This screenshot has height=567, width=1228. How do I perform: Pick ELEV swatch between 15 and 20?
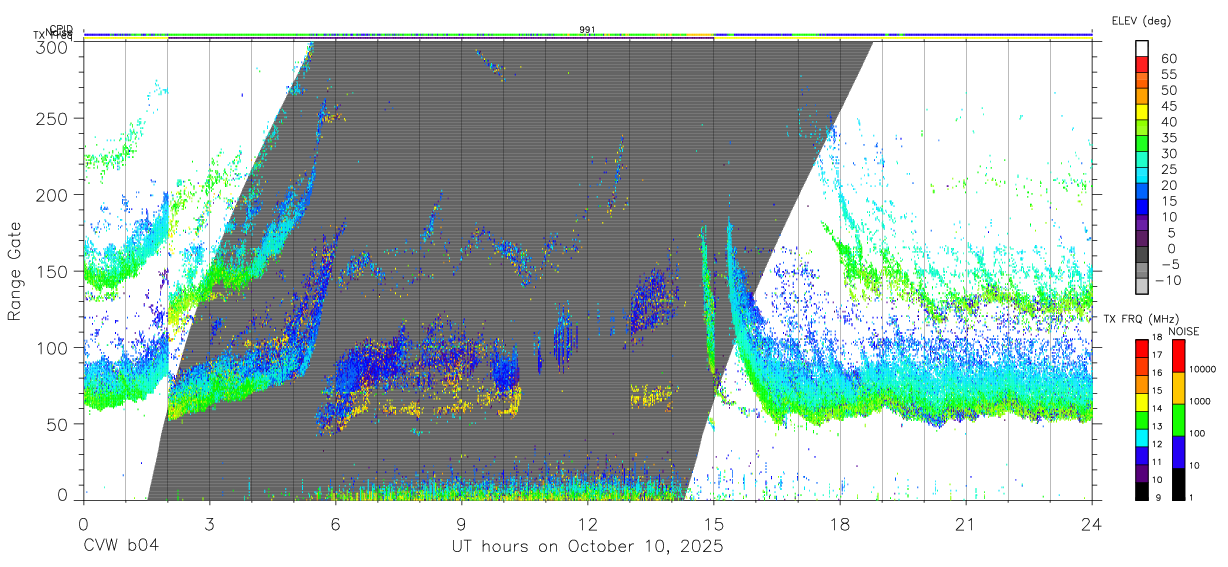click(x=1143, y=193)
